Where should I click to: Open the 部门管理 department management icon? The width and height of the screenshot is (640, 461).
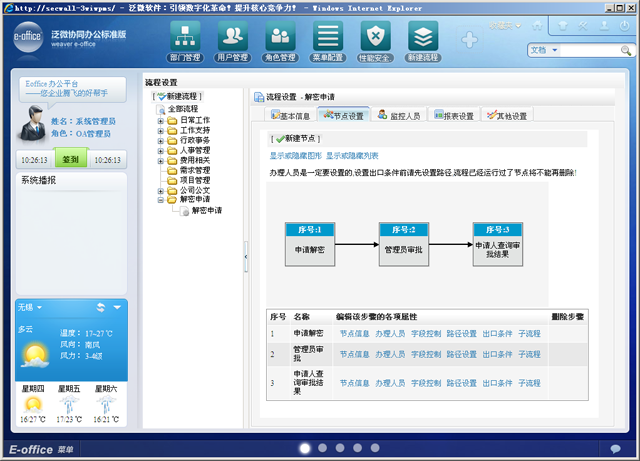[186, 40]
